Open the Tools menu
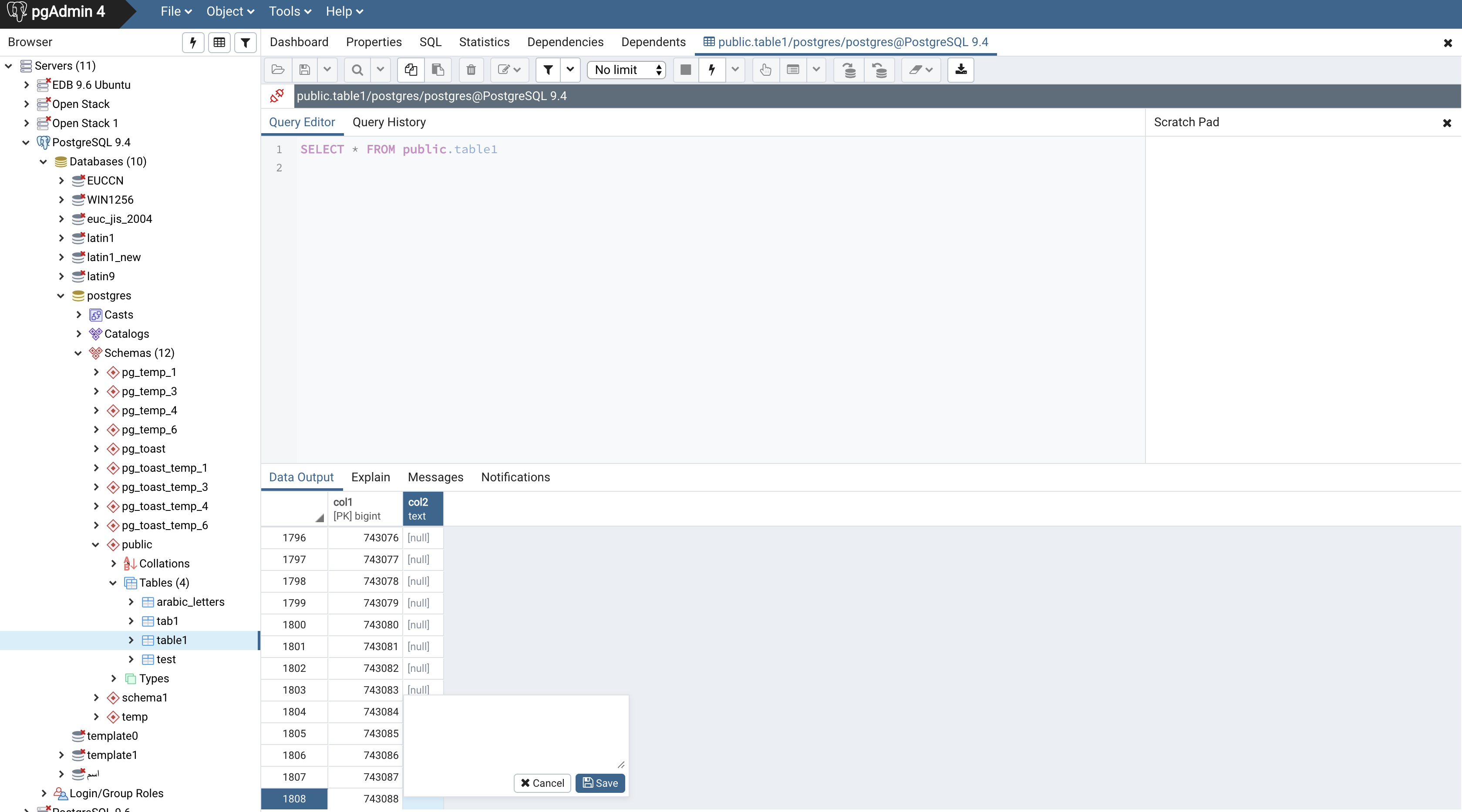 pyautogui.click(x=290, y=11)
